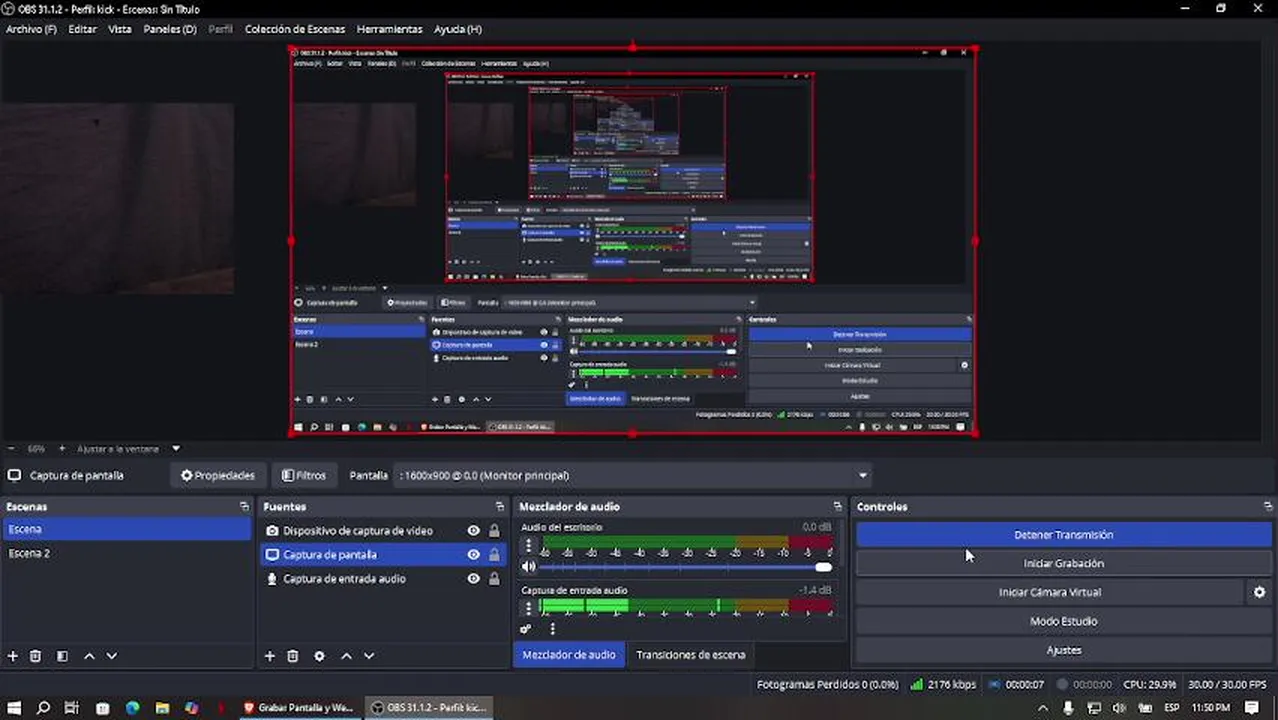The width and height of the screenshot is (1278, 720).
Task: Hide the Captura de pantalla source
Action: click(474, 555)
